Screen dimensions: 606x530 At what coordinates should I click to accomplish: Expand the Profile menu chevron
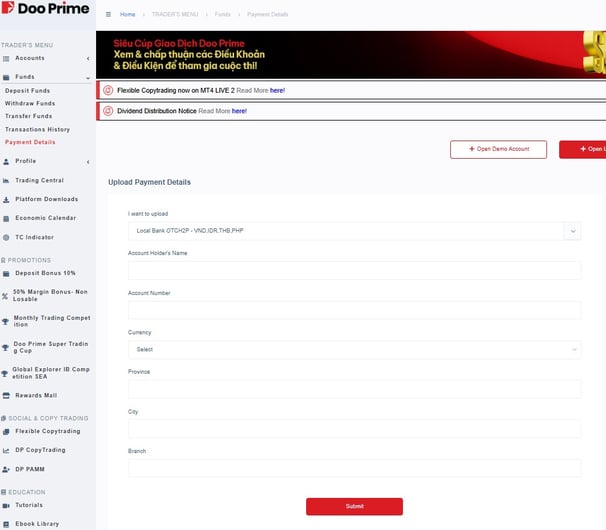[88, 162]
